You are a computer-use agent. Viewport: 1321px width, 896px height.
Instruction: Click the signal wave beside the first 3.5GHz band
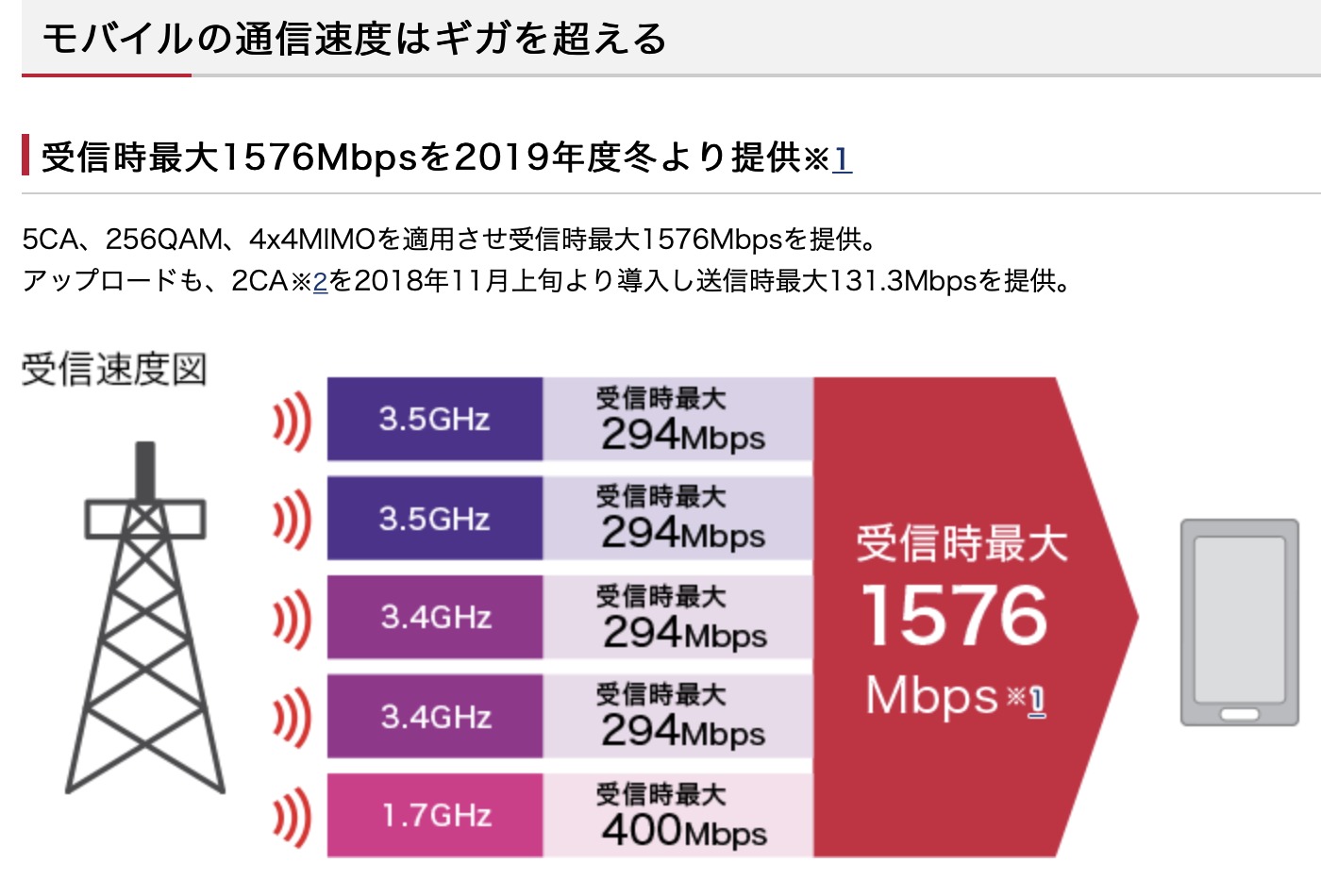(292, 421)
